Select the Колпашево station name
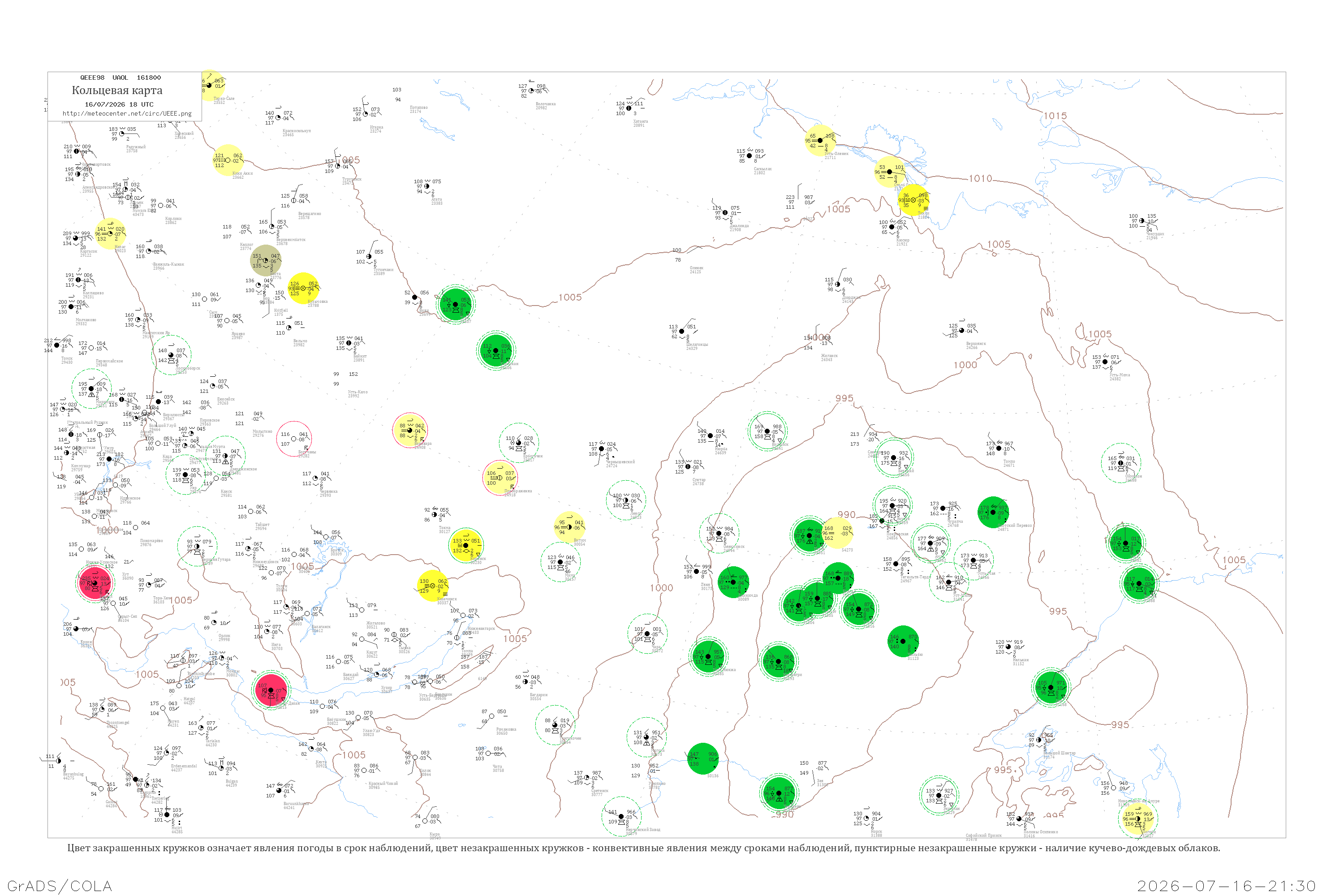1344x896 pixels. tap(93, 293)
